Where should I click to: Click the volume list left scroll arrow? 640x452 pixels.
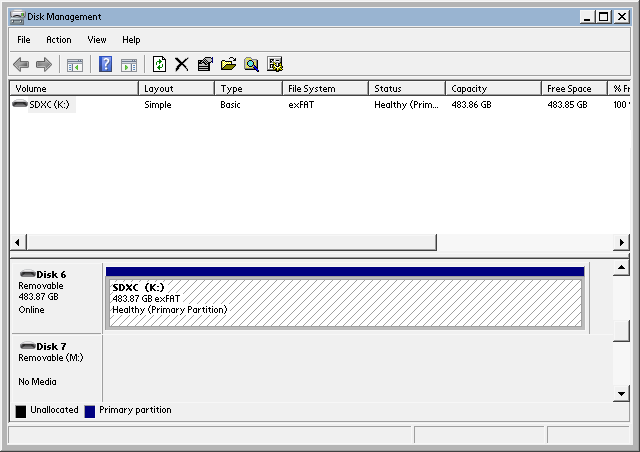(x=17, y=242)
